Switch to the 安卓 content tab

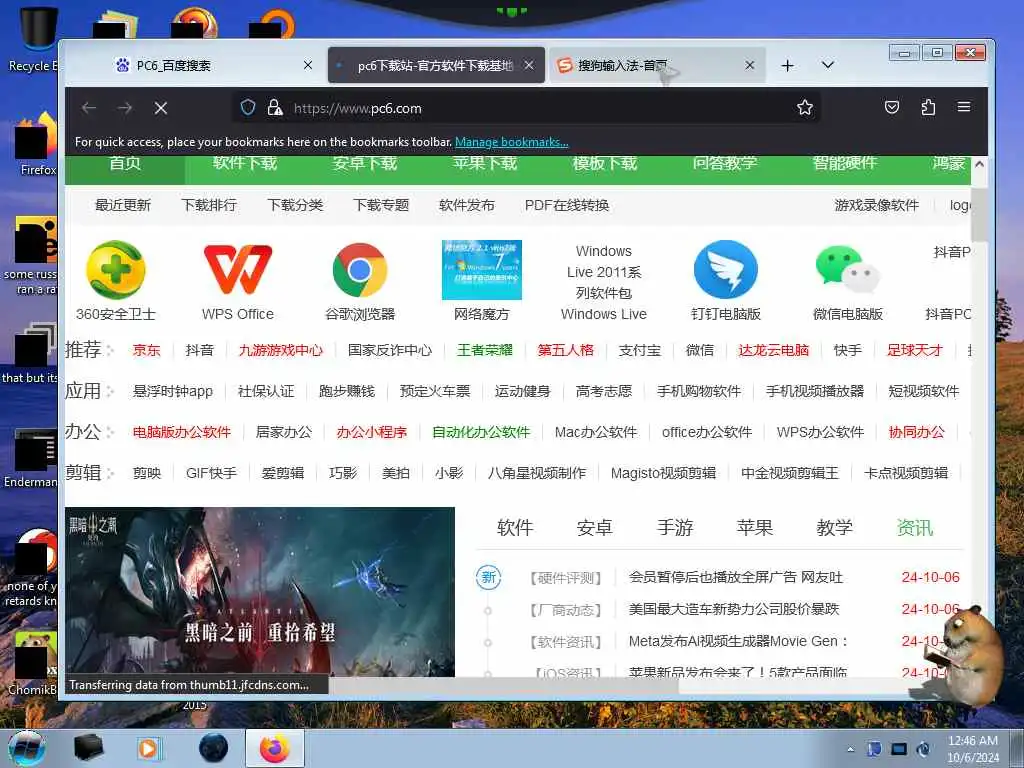(595, 528)
